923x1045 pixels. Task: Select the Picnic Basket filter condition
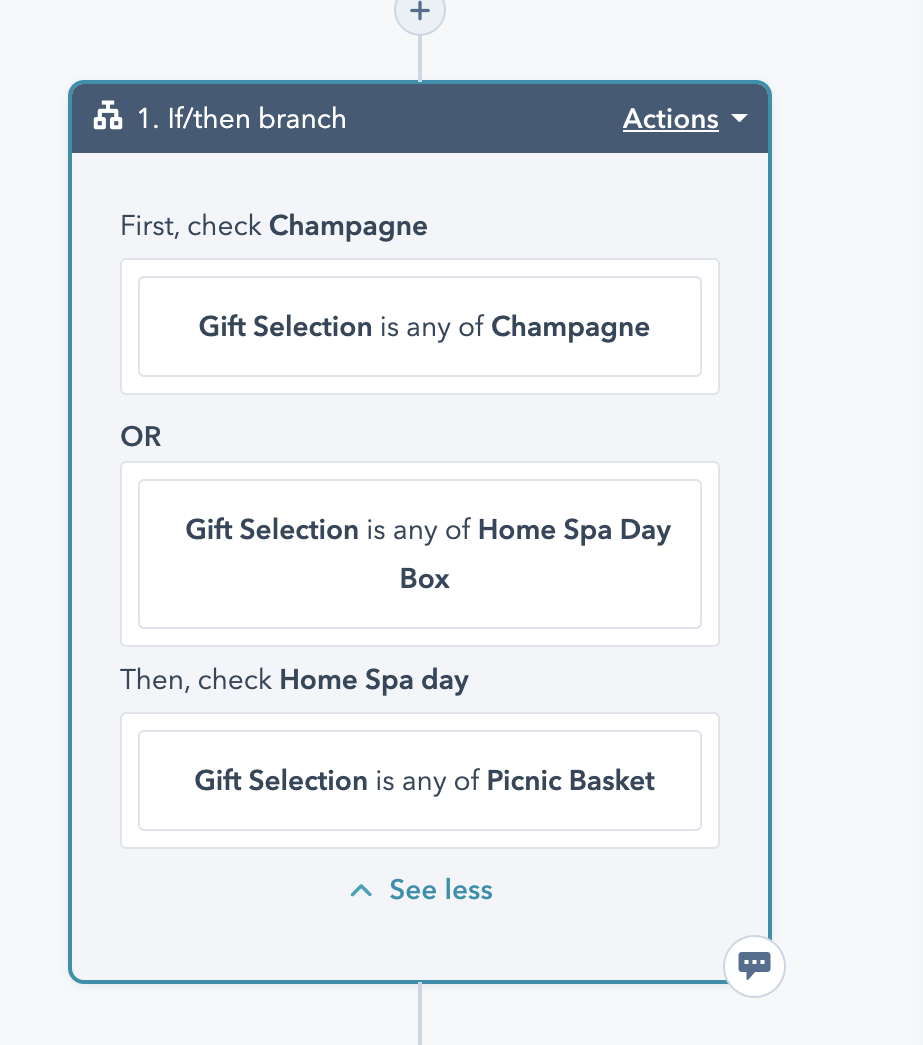pos(420,780)
